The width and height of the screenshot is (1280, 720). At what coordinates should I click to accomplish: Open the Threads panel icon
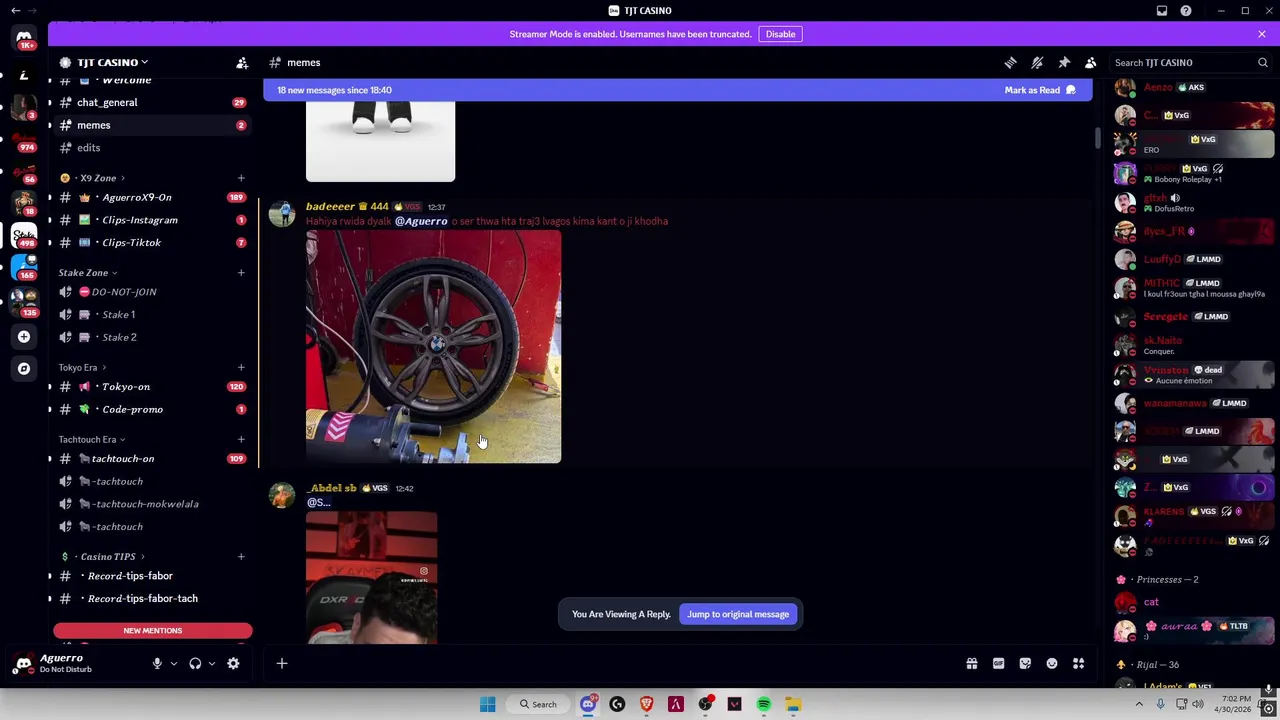click(1010, 63)
